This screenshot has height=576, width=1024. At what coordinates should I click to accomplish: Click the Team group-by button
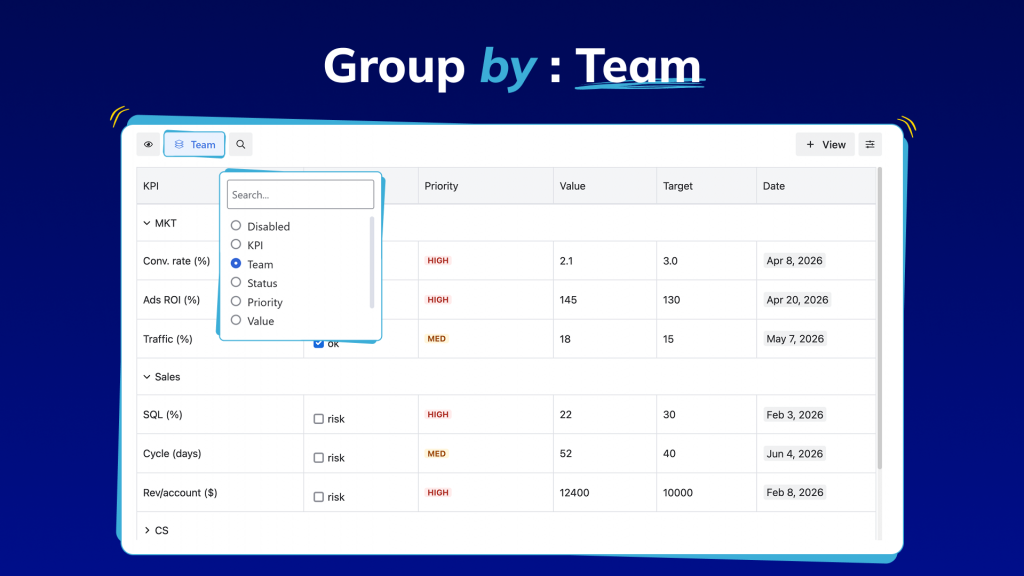click(x=195, y=145)
